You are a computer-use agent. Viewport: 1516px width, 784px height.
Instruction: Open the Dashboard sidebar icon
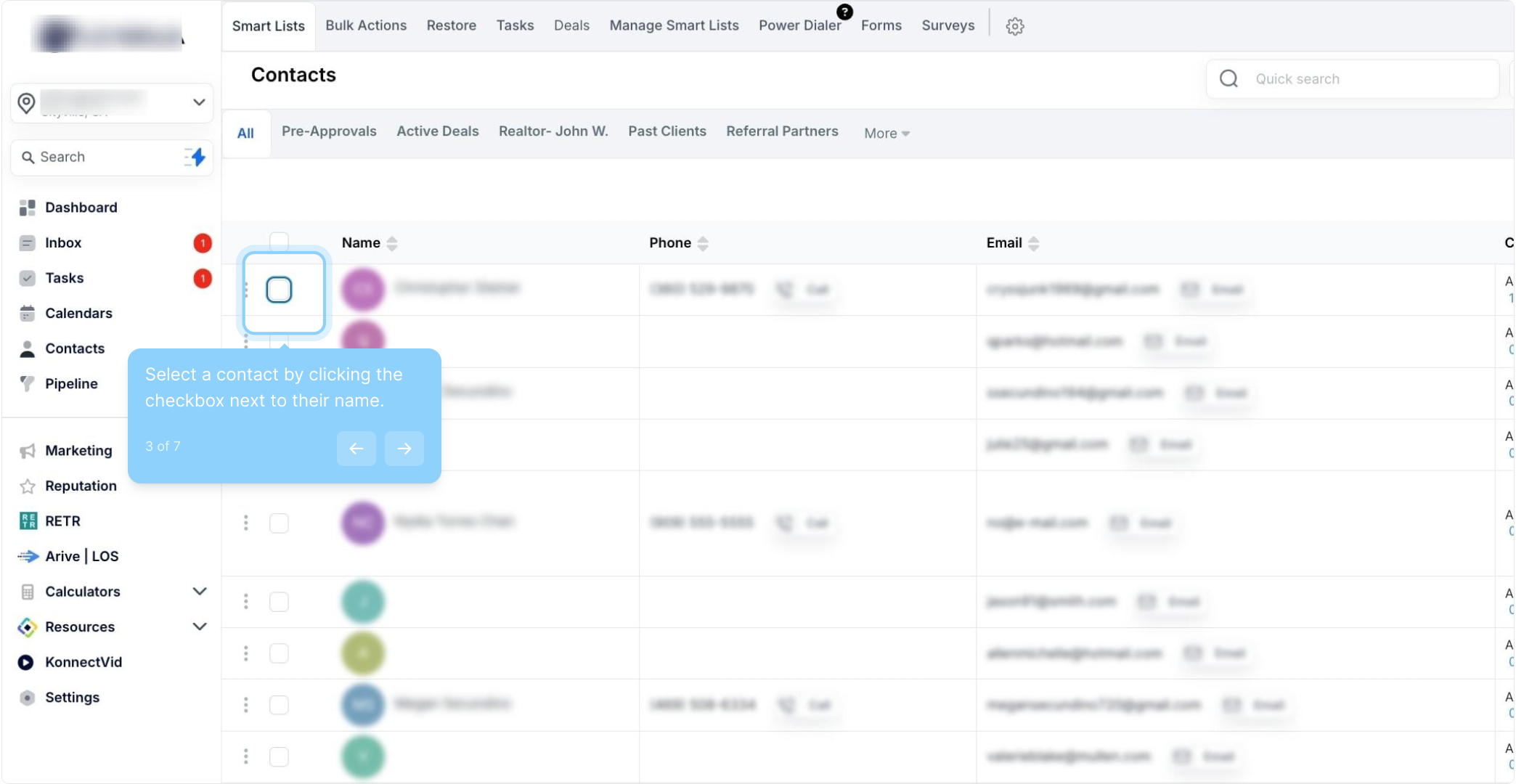point(28,208)
